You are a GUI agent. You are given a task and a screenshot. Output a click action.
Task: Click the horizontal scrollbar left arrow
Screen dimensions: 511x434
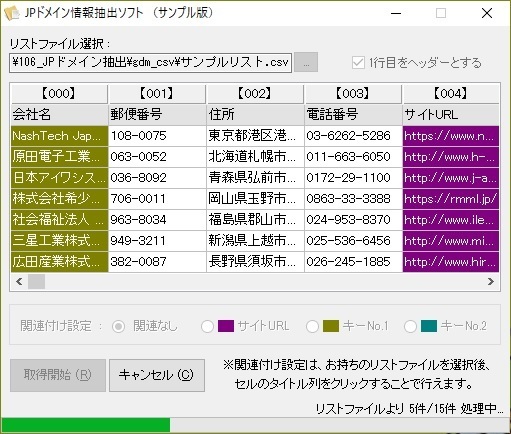(19, 282)
